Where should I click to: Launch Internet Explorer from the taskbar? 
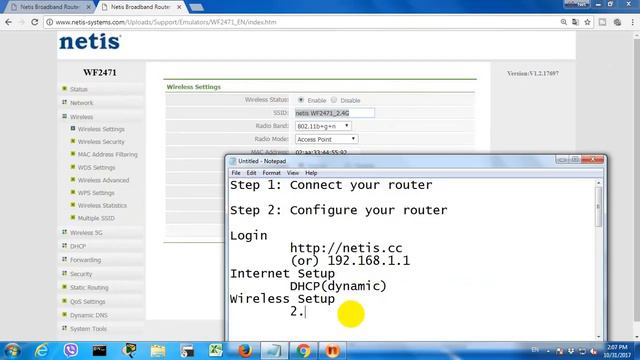click(x=41, y=351)
